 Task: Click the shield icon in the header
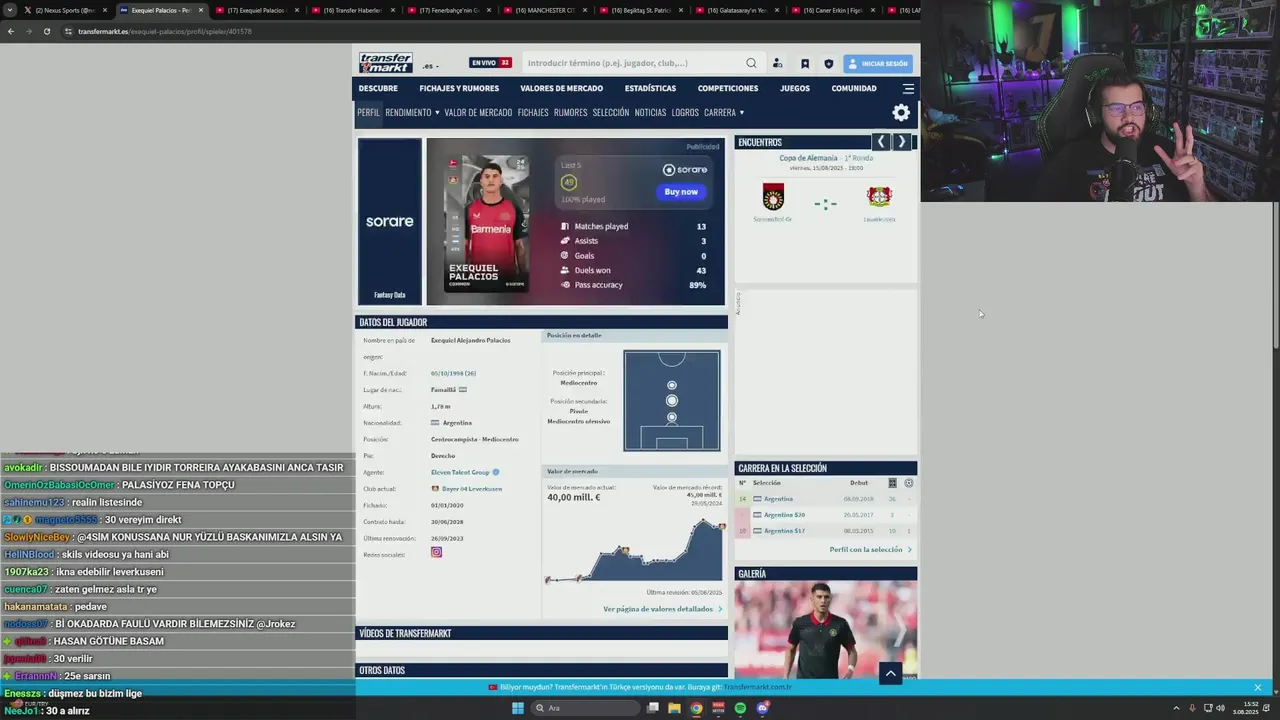coord(828,63)
